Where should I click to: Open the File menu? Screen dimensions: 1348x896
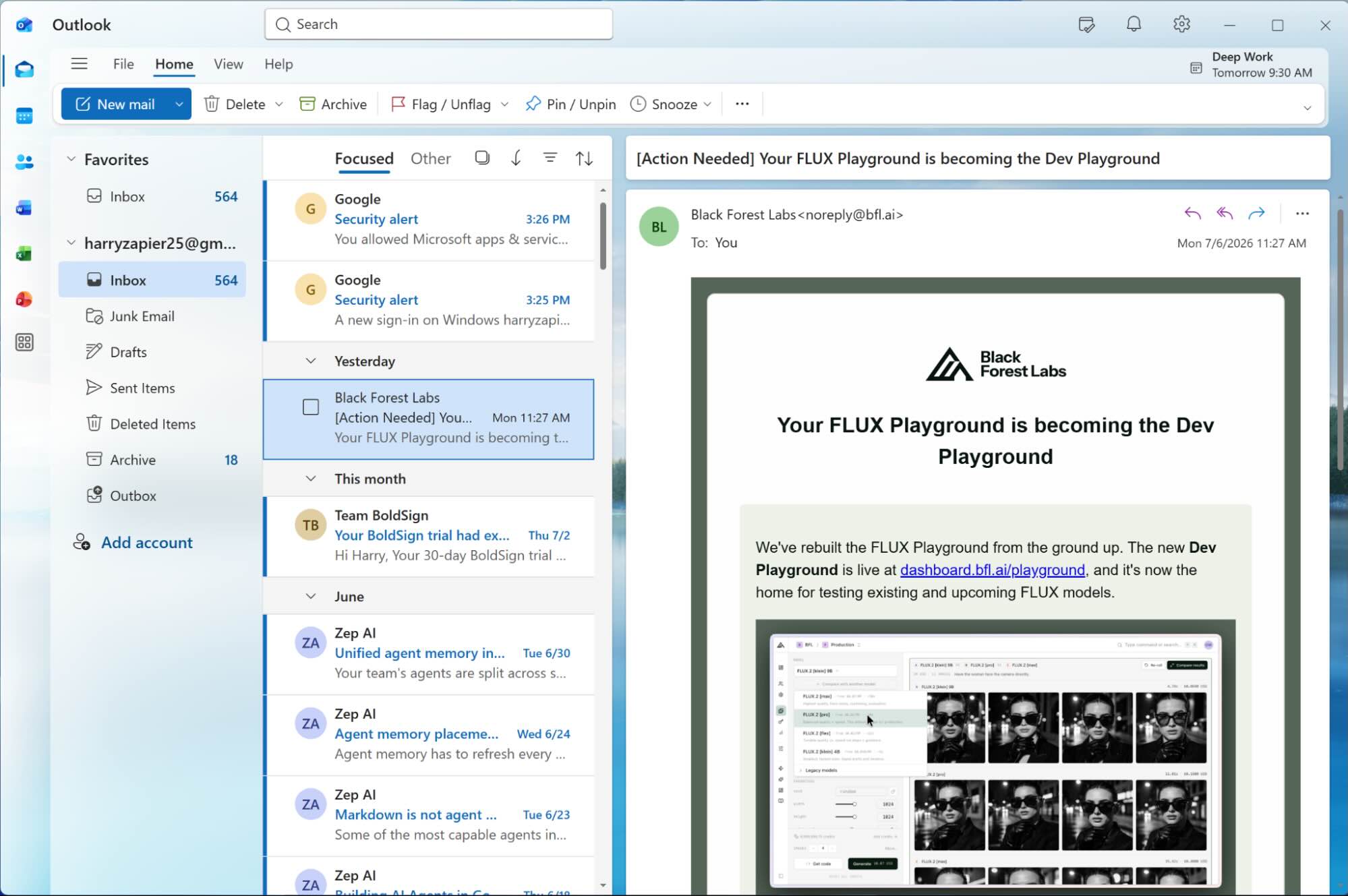pyautogui.click(x=123, y=64)
